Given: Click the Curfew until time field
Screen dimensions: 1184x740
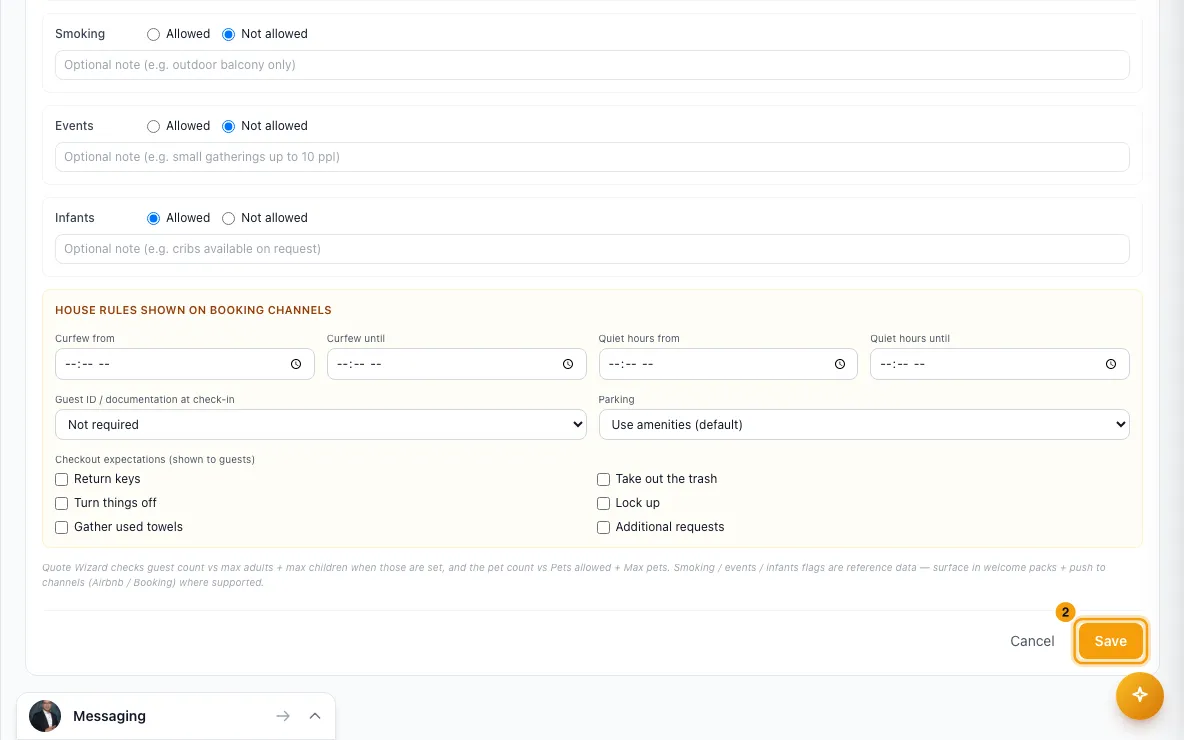Looking at the screenshot, I should (457, 364).
